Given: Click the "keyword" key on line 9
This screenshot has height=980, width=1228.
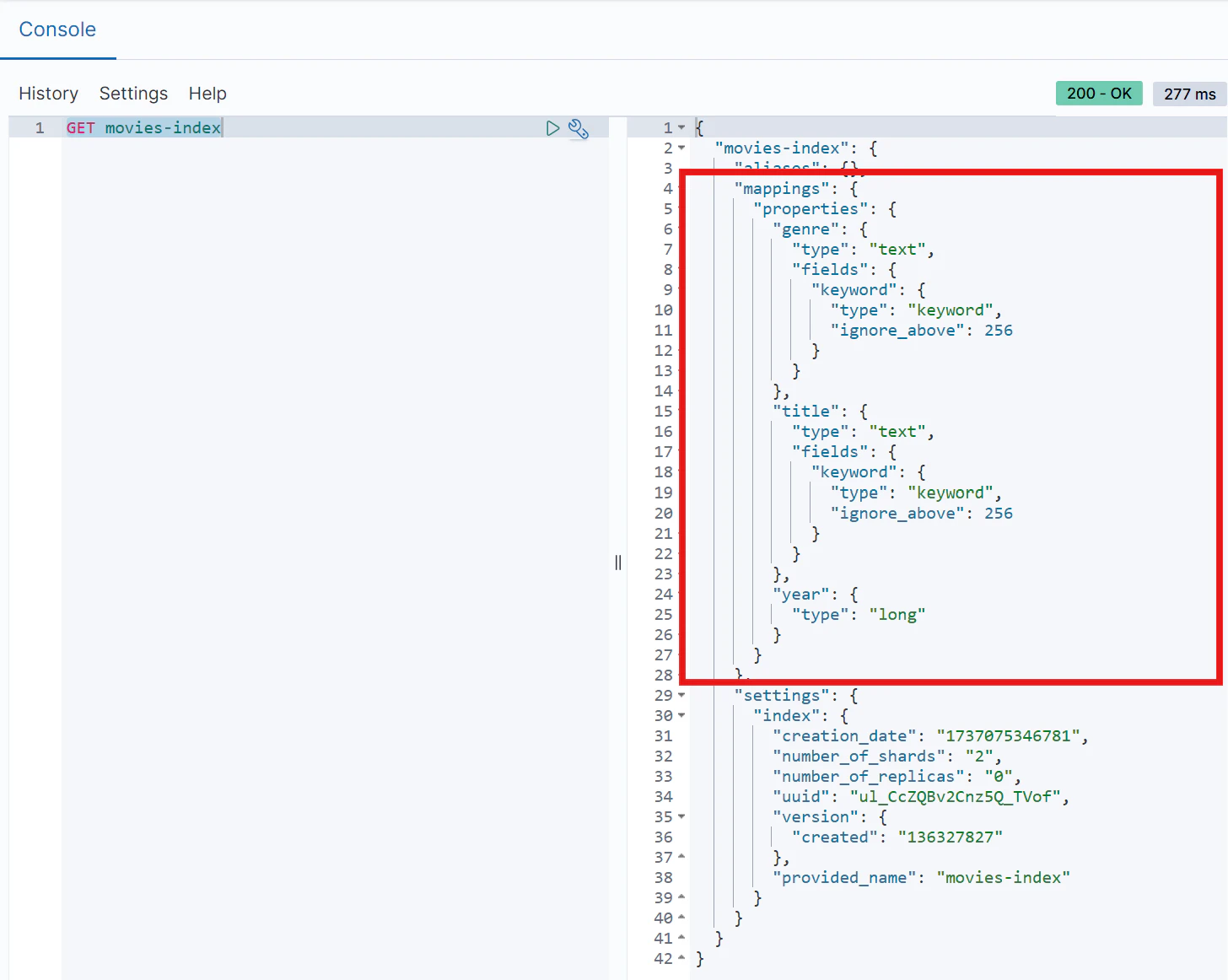Looking at the screenshot, I should click(x=854, y=290).
